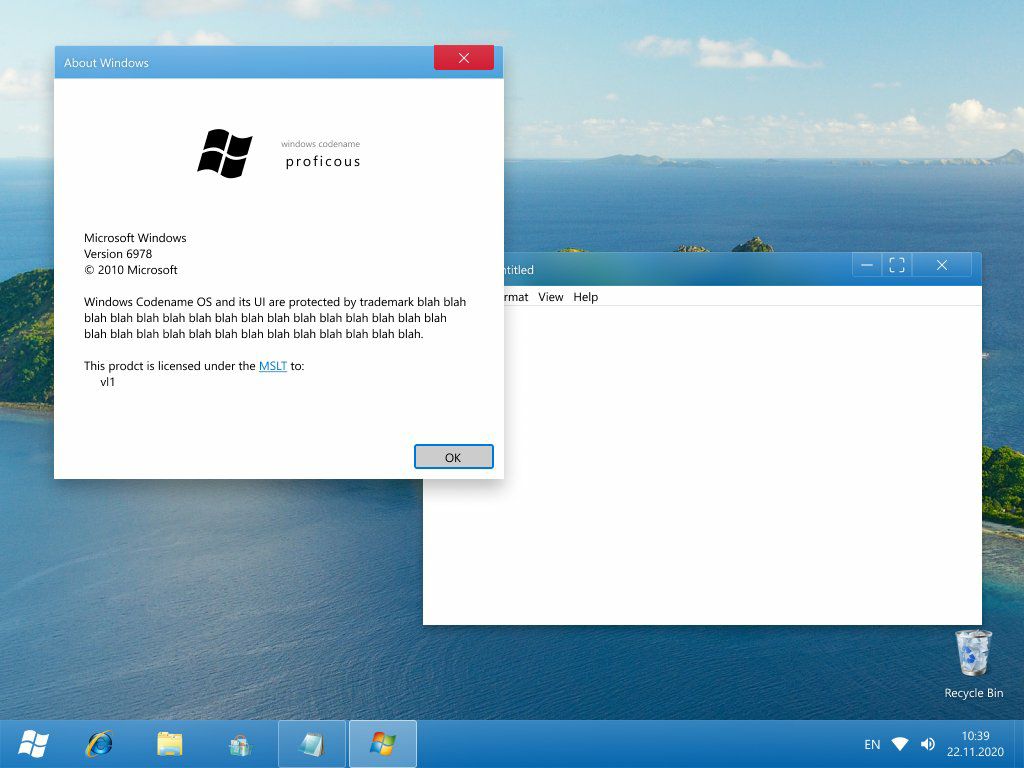Open the Start menu Windows logo
Screen dimensions: 1024x768
pos(33,744)
